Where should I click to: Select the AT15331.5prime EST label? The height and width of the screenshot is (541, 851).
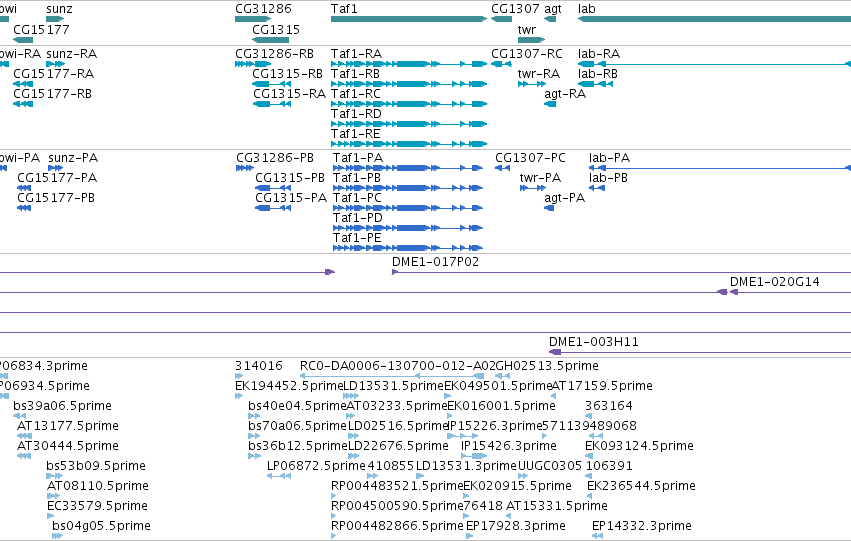(557, 507)
